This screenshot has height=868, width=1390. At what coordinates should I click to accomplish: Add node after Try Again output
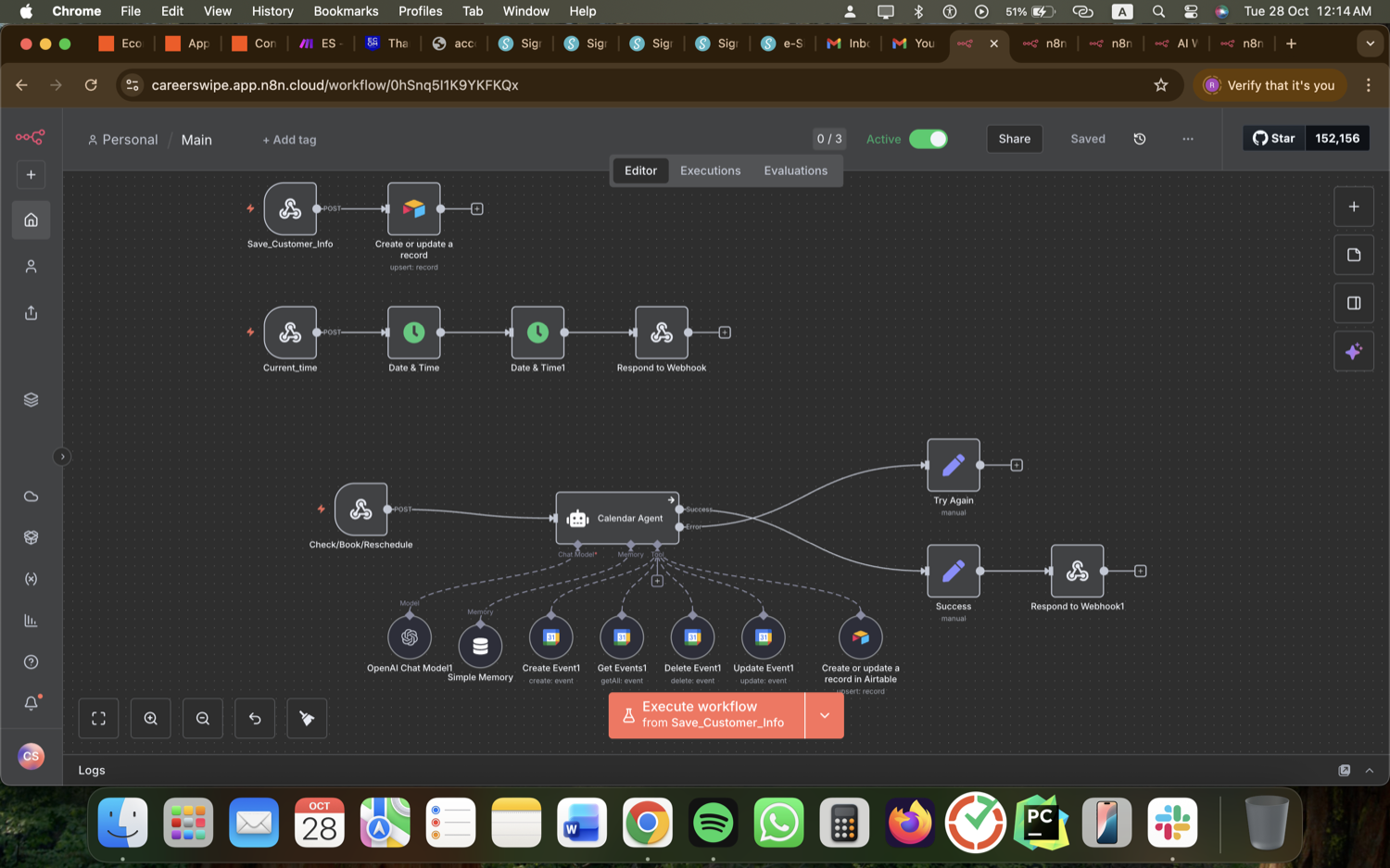pos(1017,465)
